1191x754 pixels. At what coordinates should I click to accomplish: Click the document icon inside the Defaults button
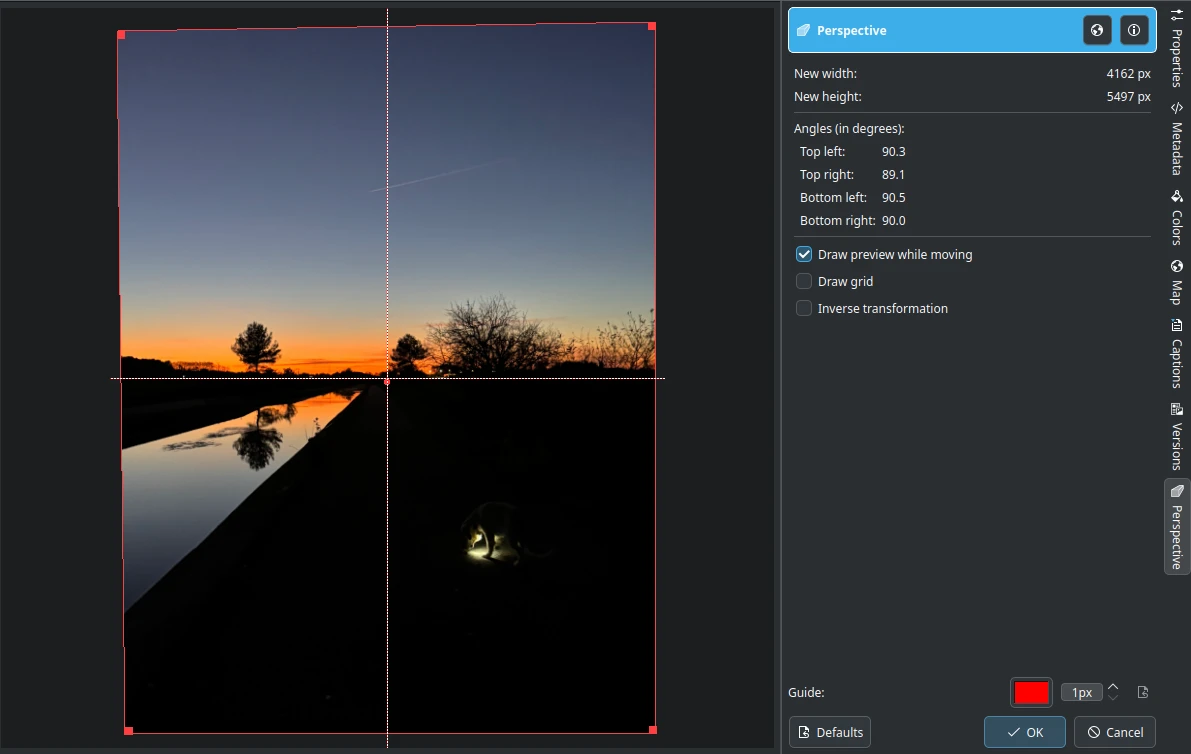(x=803, y=731)
